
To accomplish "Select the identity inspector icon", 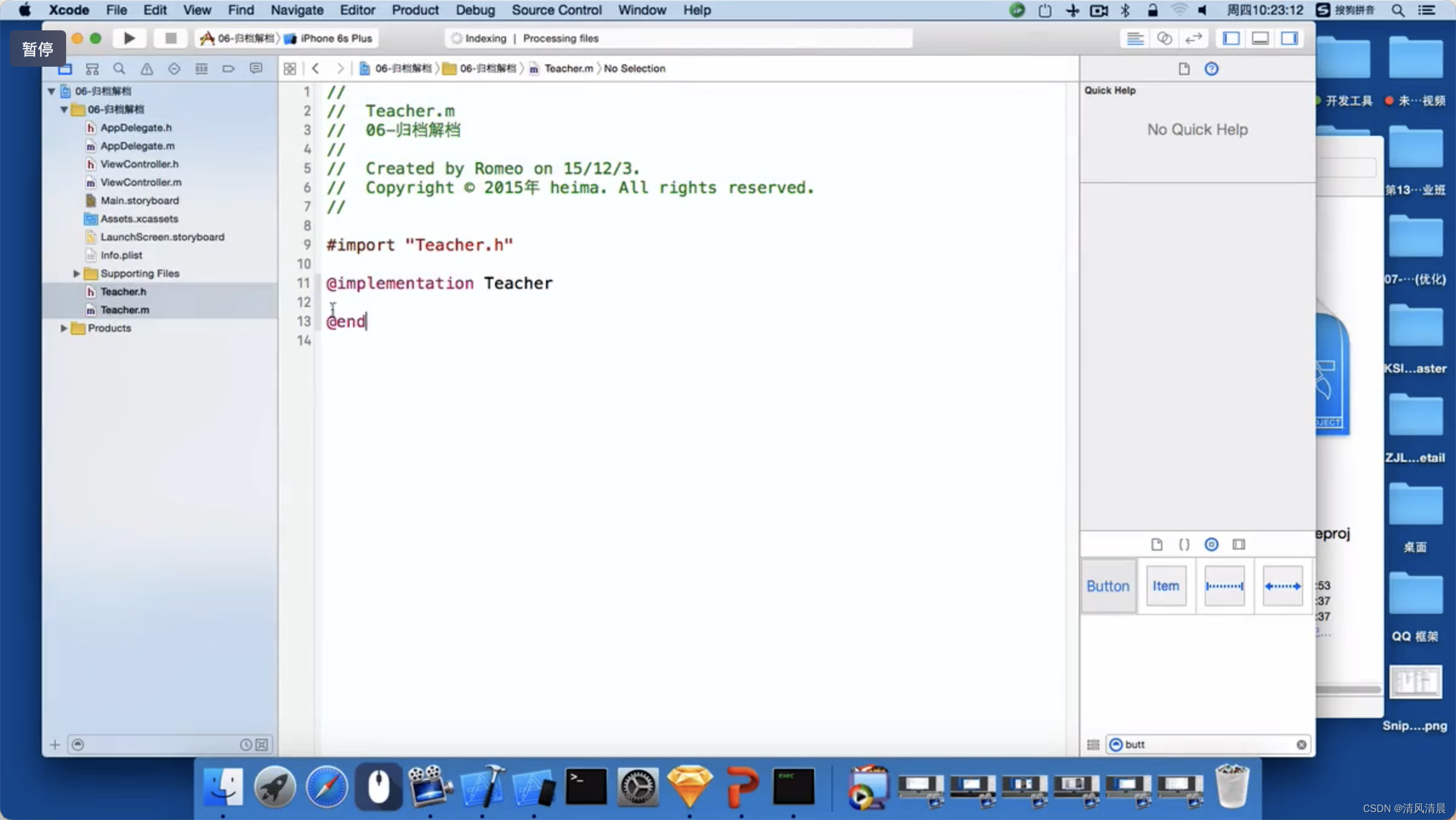I will 1211,543.
